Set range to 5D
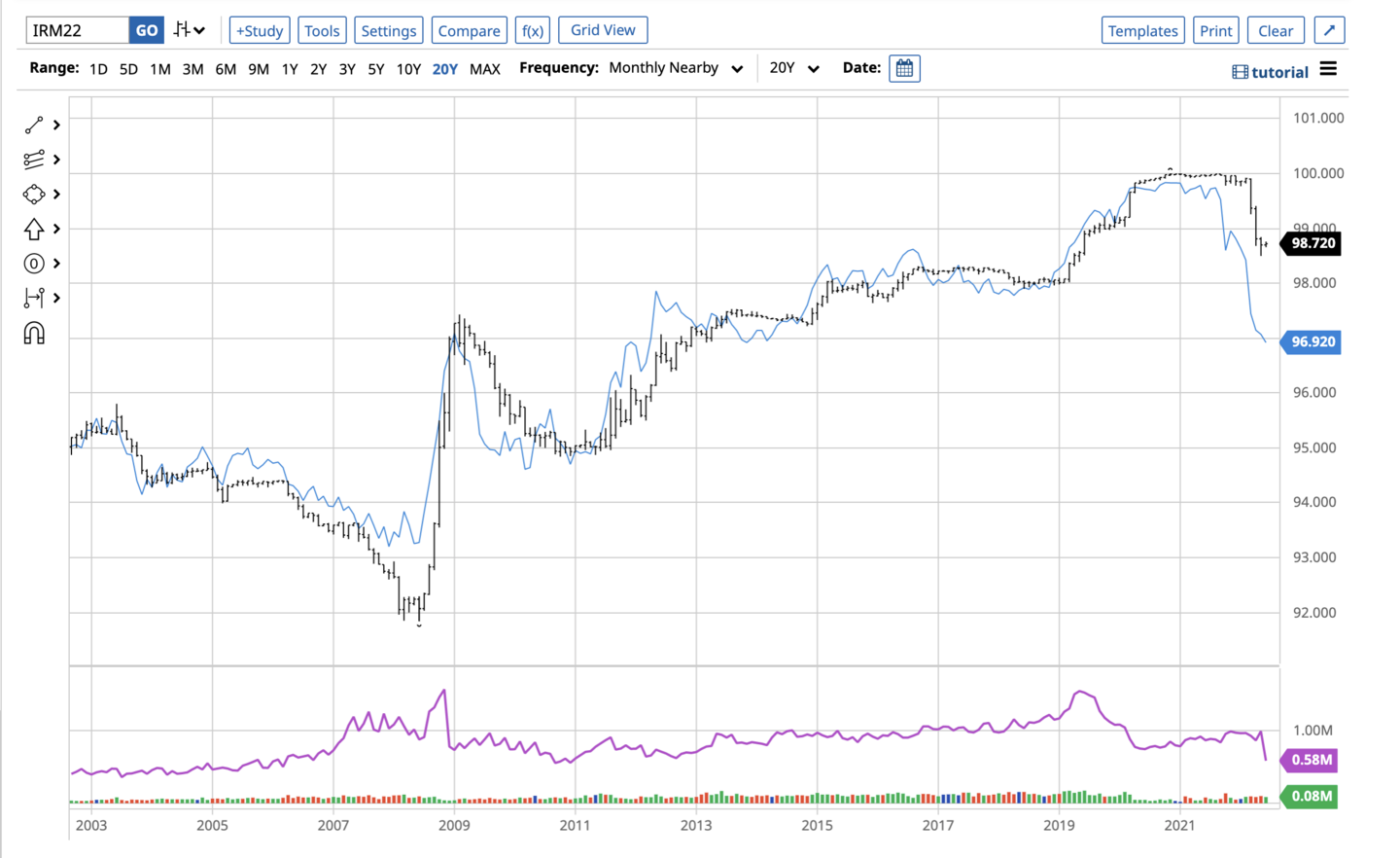1400x858 pixels. [128, 69]
